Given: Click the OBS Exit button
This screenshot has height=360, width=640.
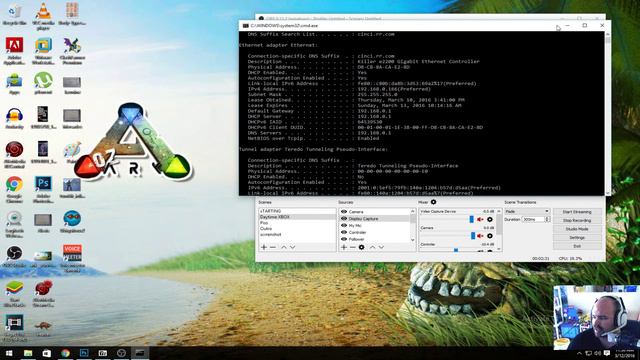Looking at the screenshot, I should (x=577, y=246).
